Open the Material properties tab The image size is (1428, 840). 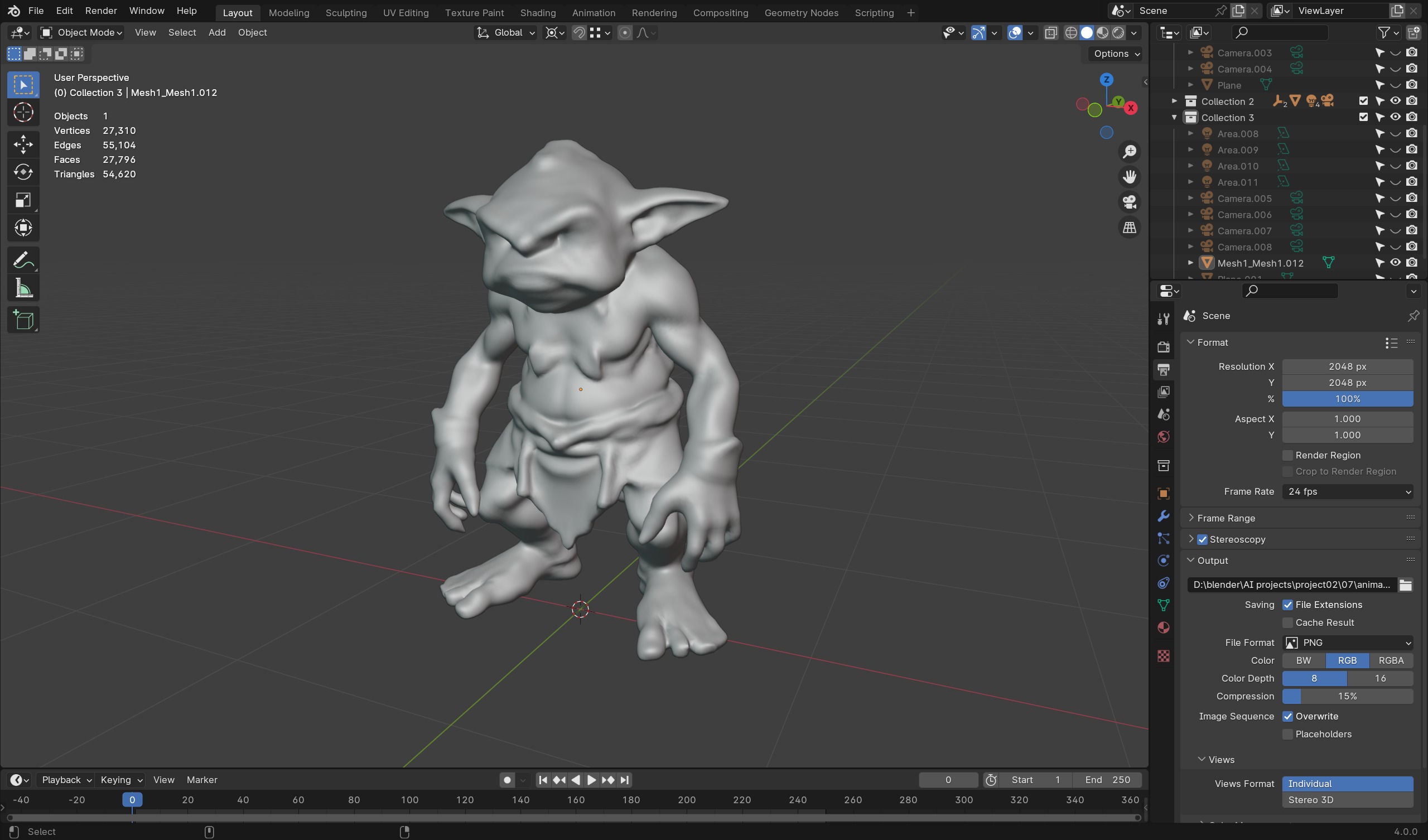pyautogui.click(x=1164, y=627)
